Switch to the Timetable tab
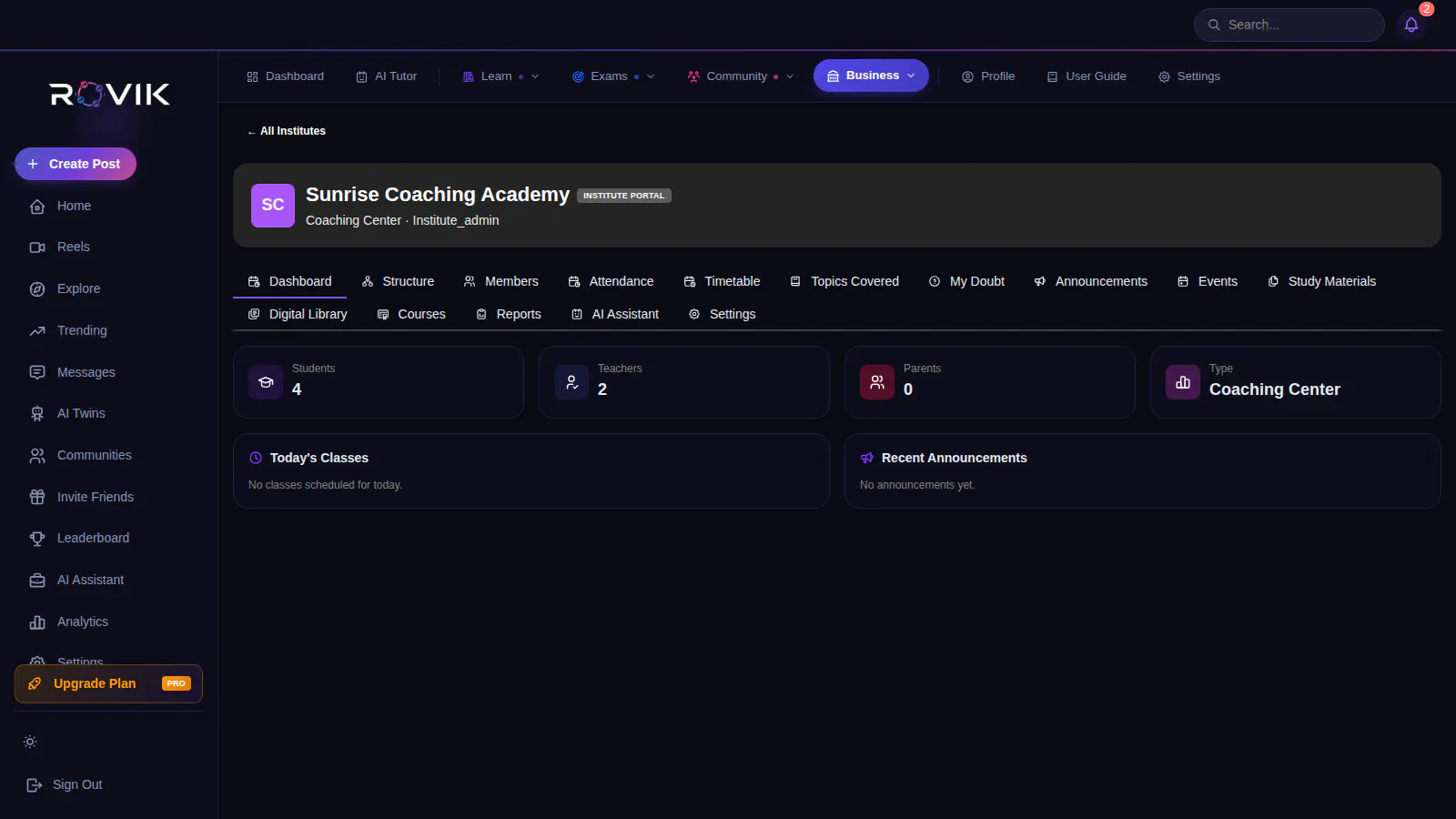 (722, 281)
